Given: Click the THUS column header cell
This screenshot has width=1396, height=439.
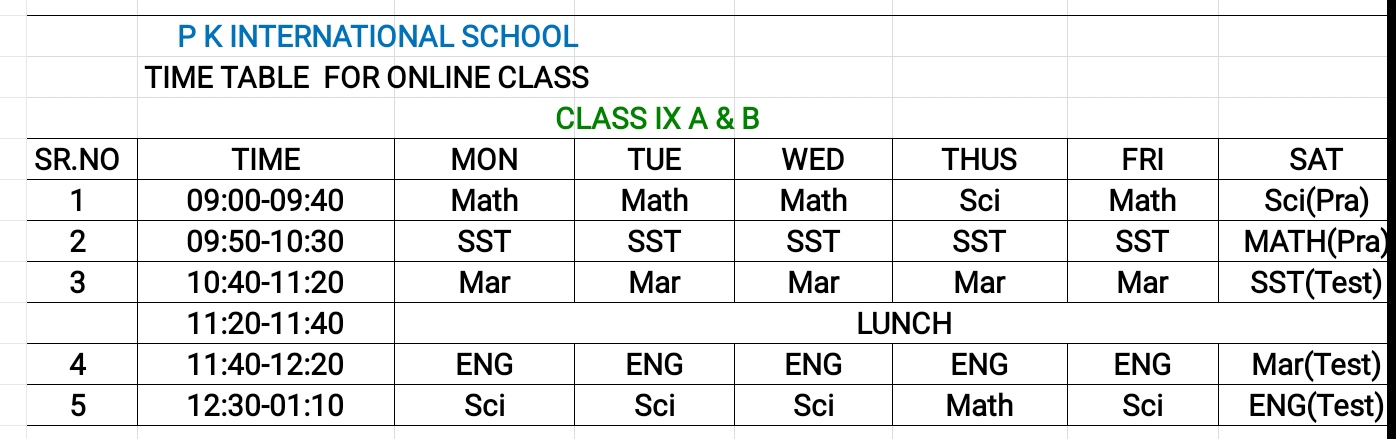Looking at the screenshot, I should pyautogui.click(x=979, y=160).
